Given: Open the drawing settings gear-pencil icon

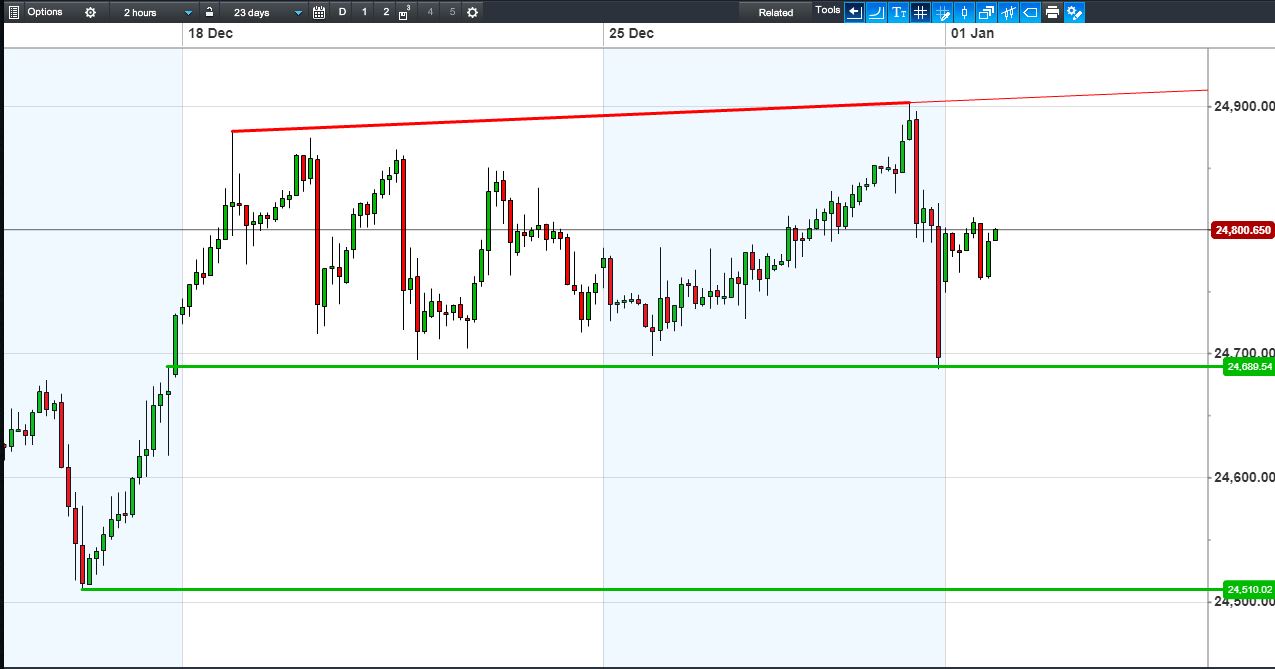Looking at the screenshot, I should point(1074,12).
